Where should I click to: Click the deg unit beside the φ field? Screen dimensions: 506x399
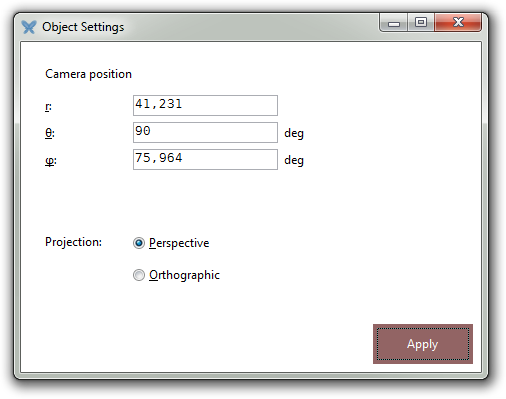[294, 160]
